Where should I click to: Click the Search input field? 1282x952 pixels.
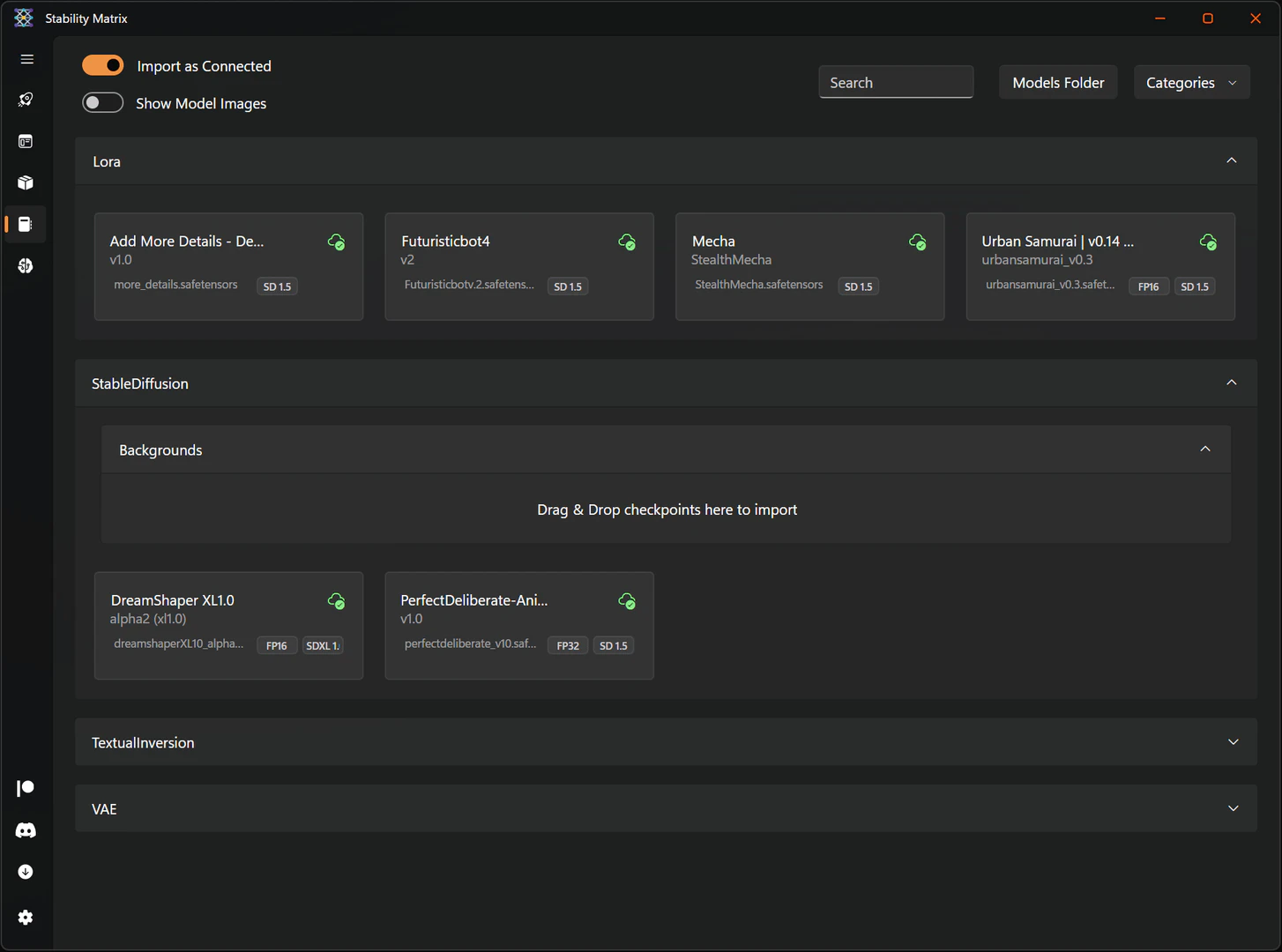(x=895, y=83)
